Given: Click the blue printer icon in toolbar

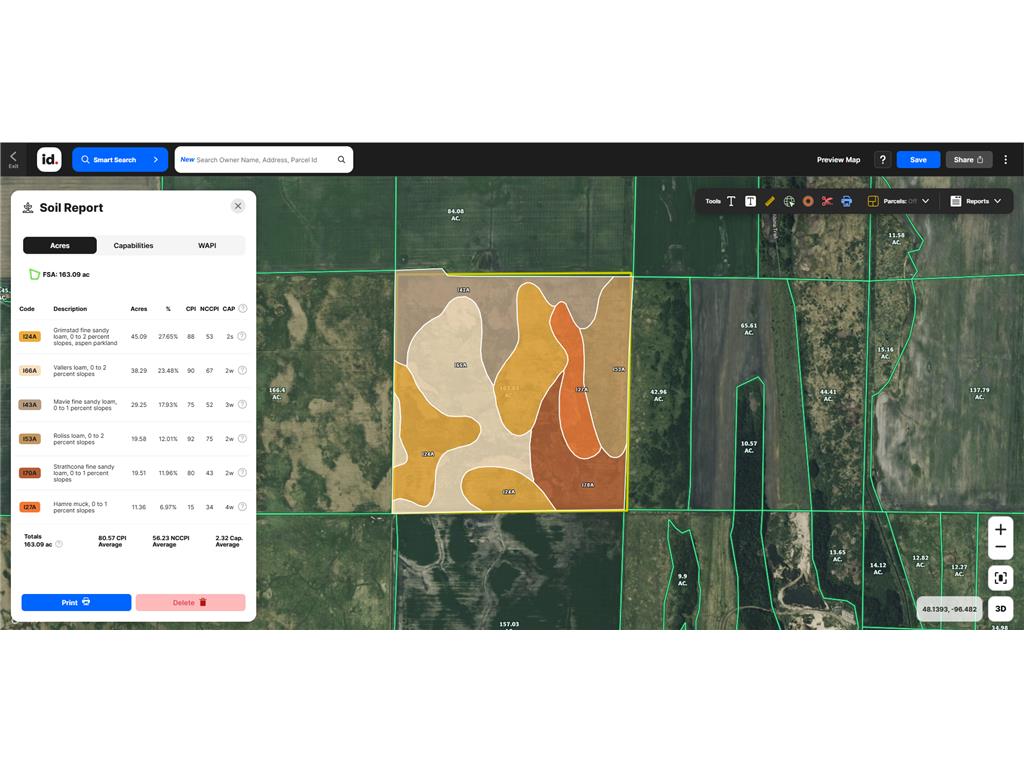Looking at the screenshot, I should pos(846,201).
